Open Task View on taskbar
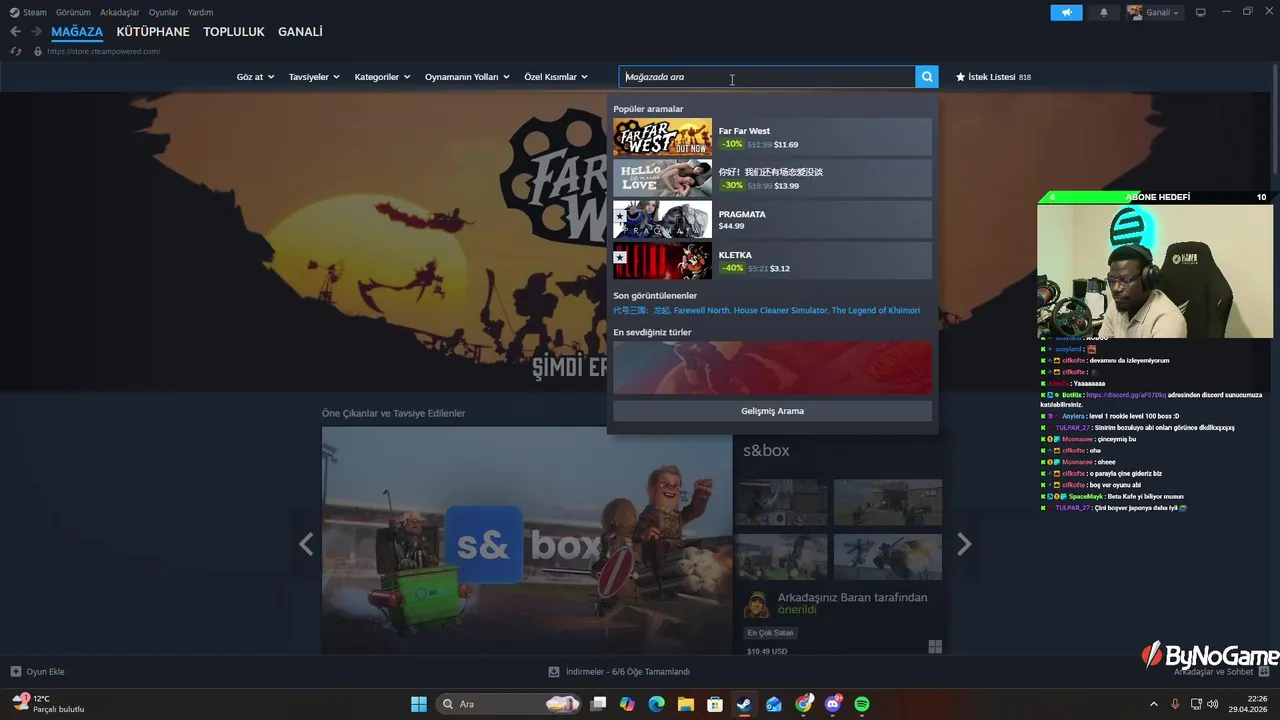The width and height of the screenshot is (1280, 720). pyautogui.click(x=598, y=704)
